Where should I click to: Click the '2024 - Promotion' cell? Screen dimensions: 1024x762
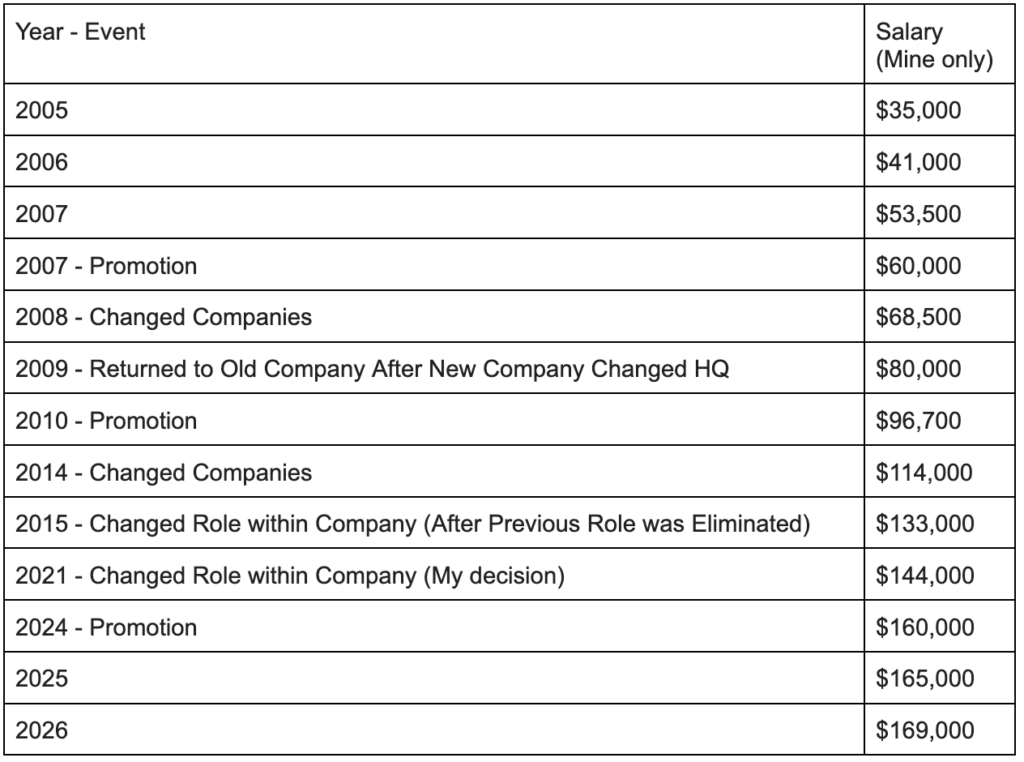[x=434, y=626]
